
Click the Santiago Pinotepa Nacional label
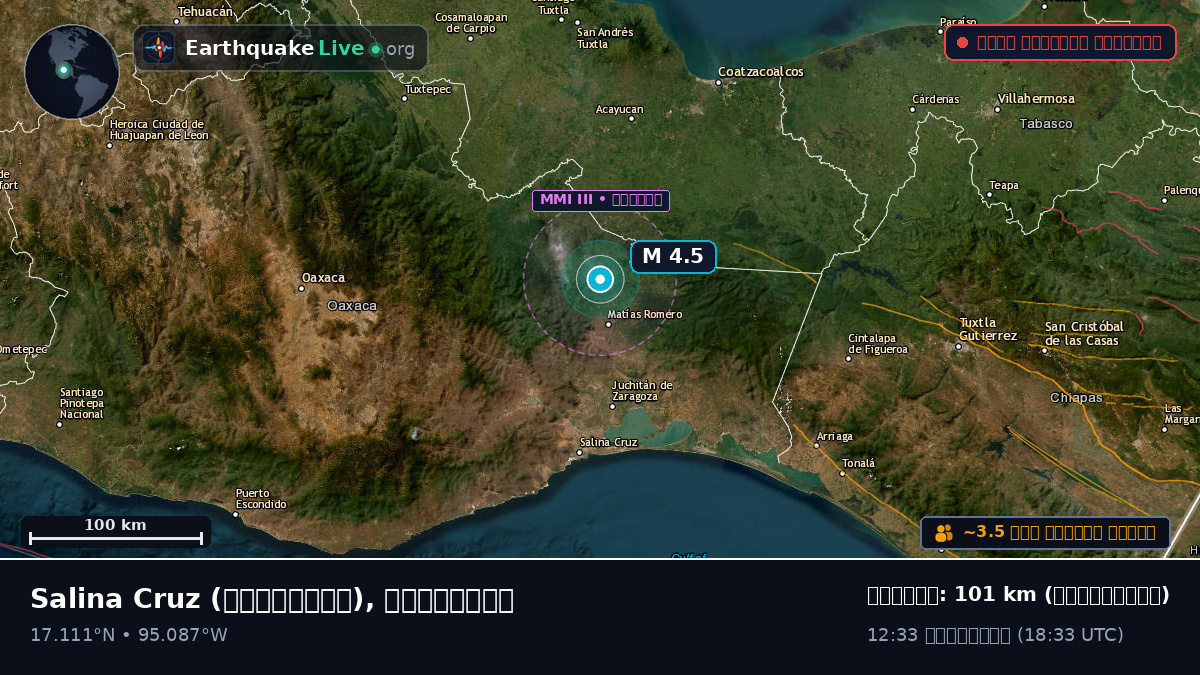tap(81, 403)
